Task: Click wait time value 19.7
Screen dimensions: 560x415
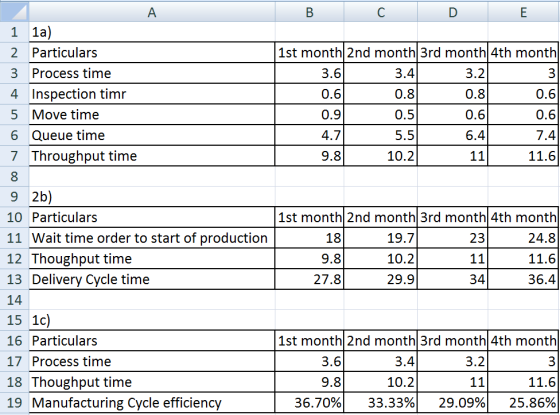Action: coord(381,238)
